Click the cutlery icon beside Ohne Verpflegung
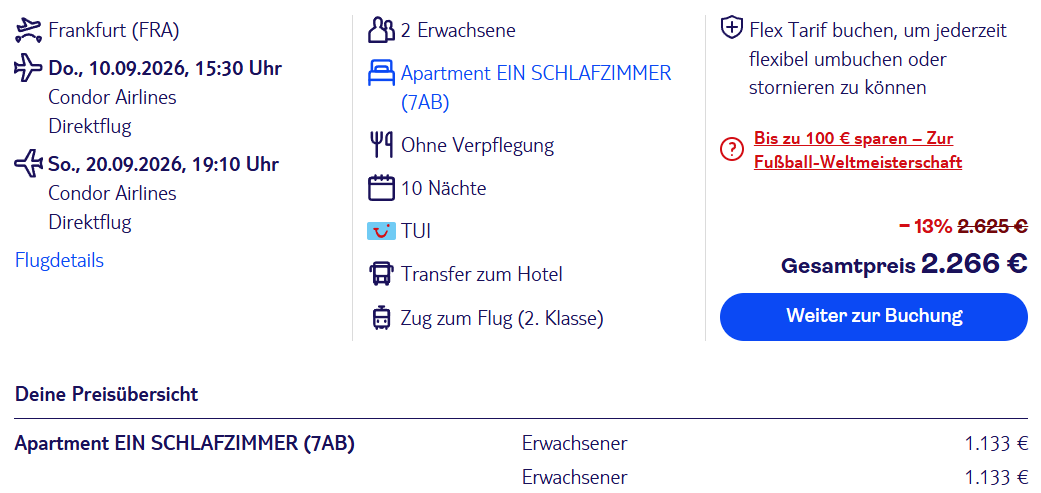The image size is (1041, 493). 381,145
